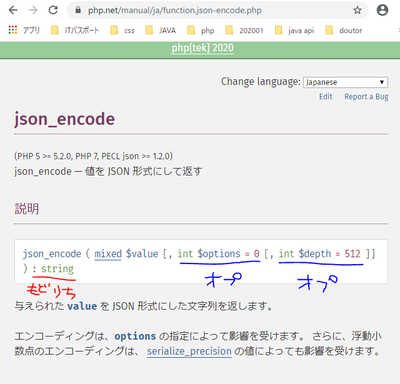Click the json_encode page heading

[65, 119]
